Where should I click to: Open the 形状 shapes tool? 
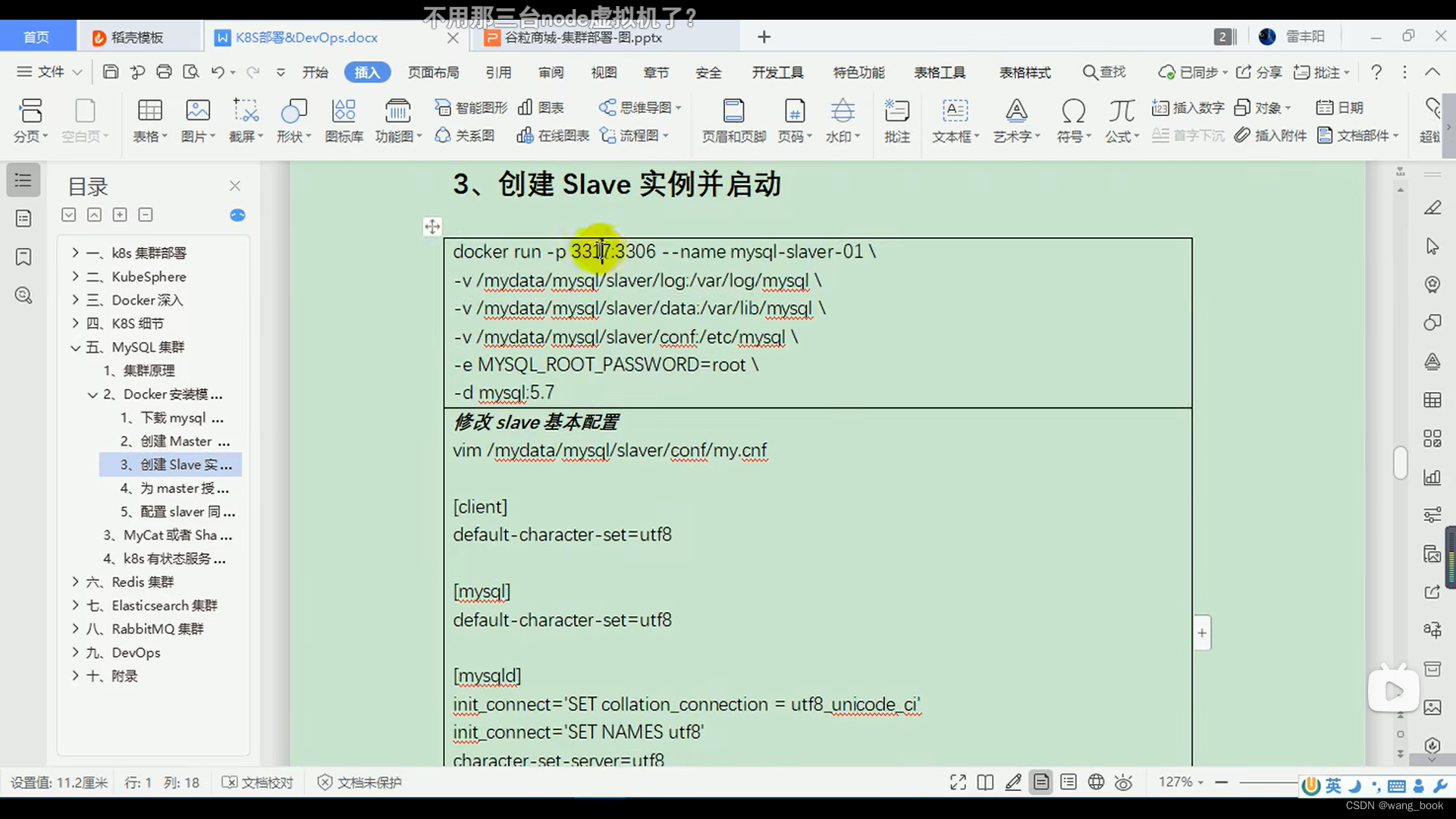[293, 120]
